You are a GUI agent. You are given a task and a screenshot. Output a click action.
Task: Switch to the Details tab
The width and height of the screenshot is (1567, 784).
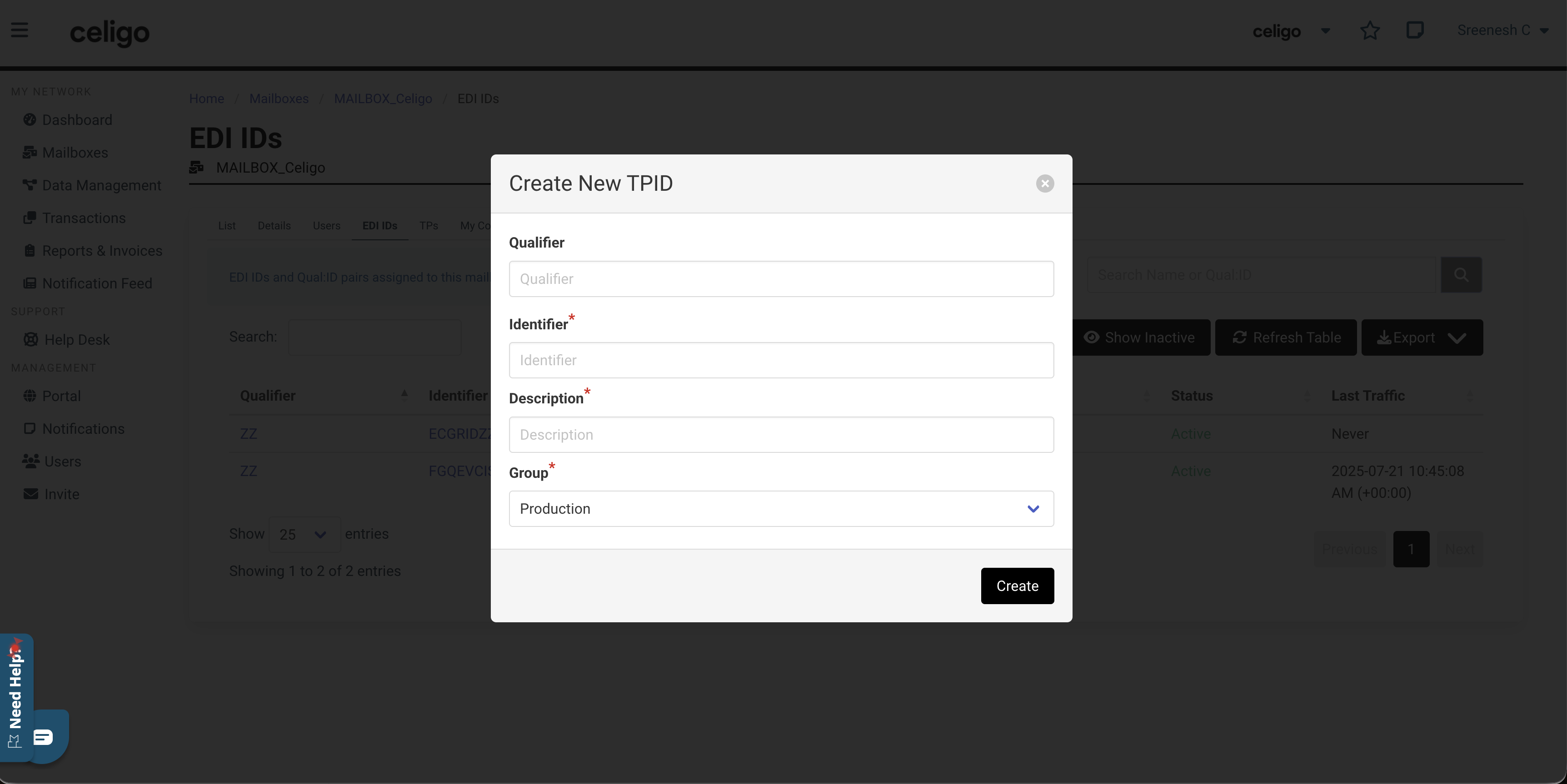274,226
